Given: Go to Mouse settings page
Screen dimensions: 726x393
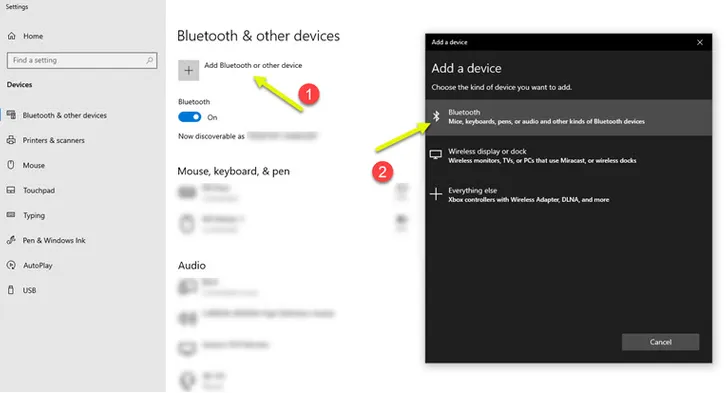Looking at the screenshot, I should (34, 165).
